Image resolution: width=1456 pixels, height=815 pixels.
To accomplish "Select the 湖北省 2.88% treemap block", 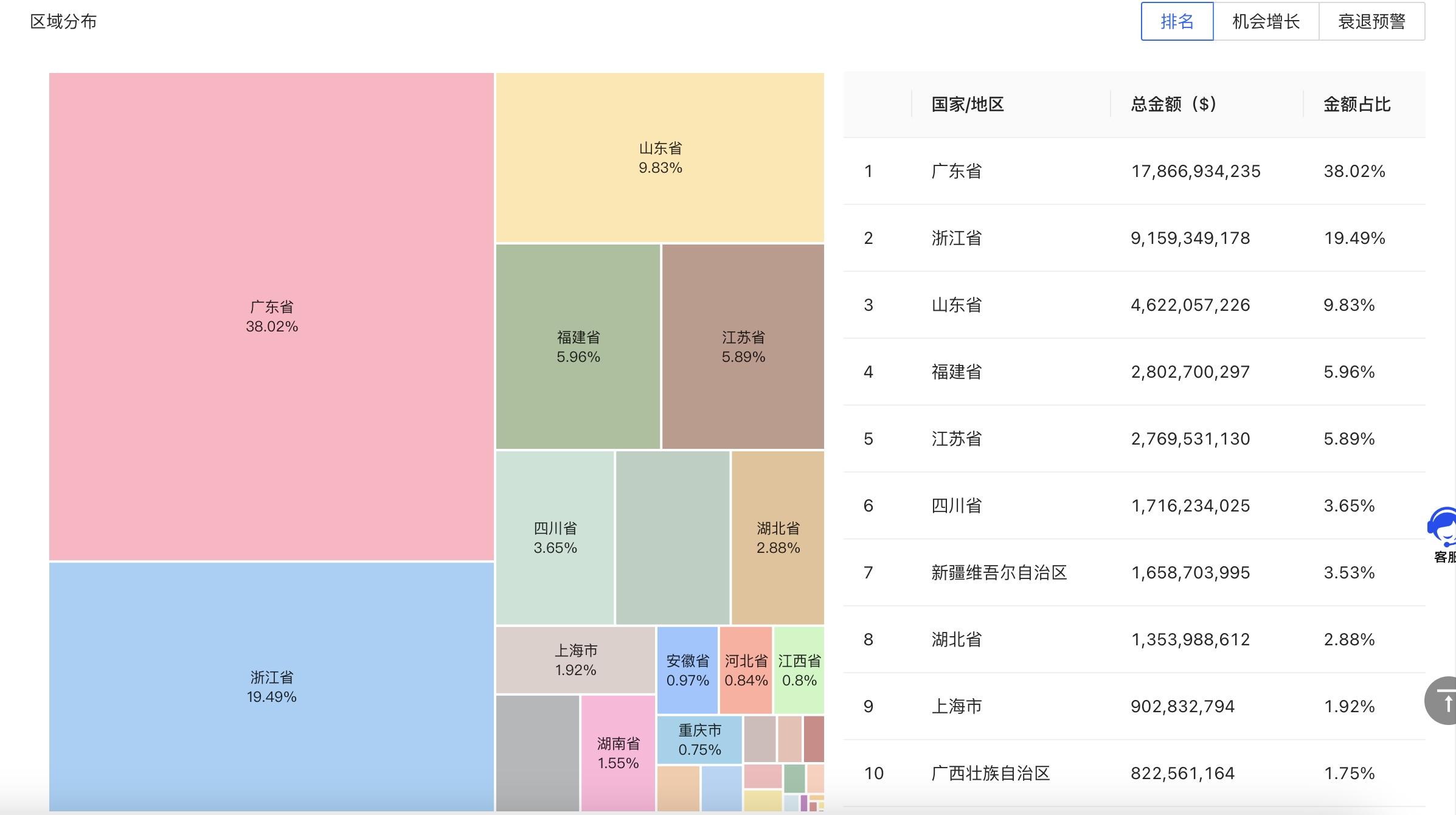I will (778, 538).
